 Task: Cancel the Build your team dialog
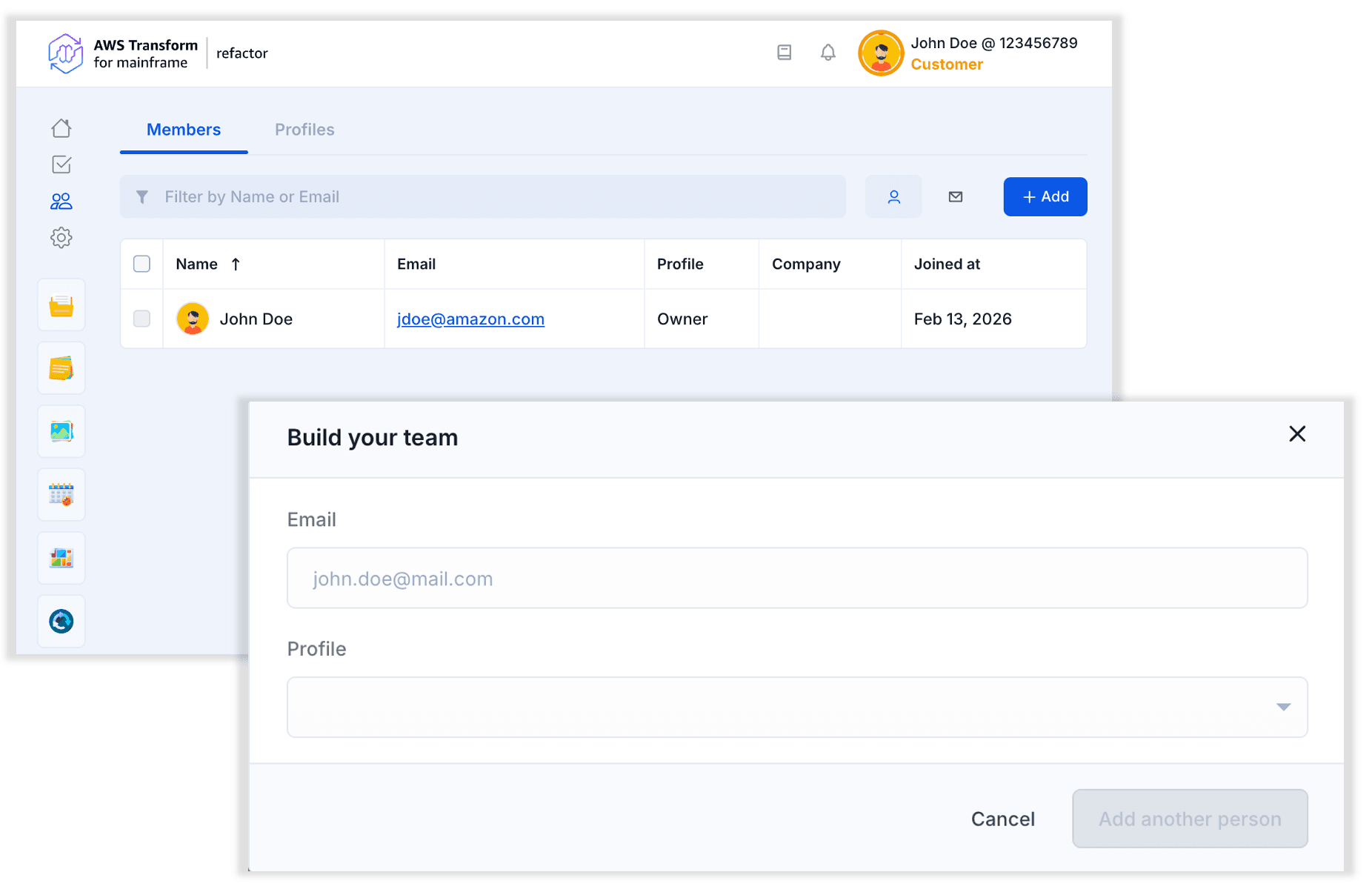click(x=1002, y=819)
